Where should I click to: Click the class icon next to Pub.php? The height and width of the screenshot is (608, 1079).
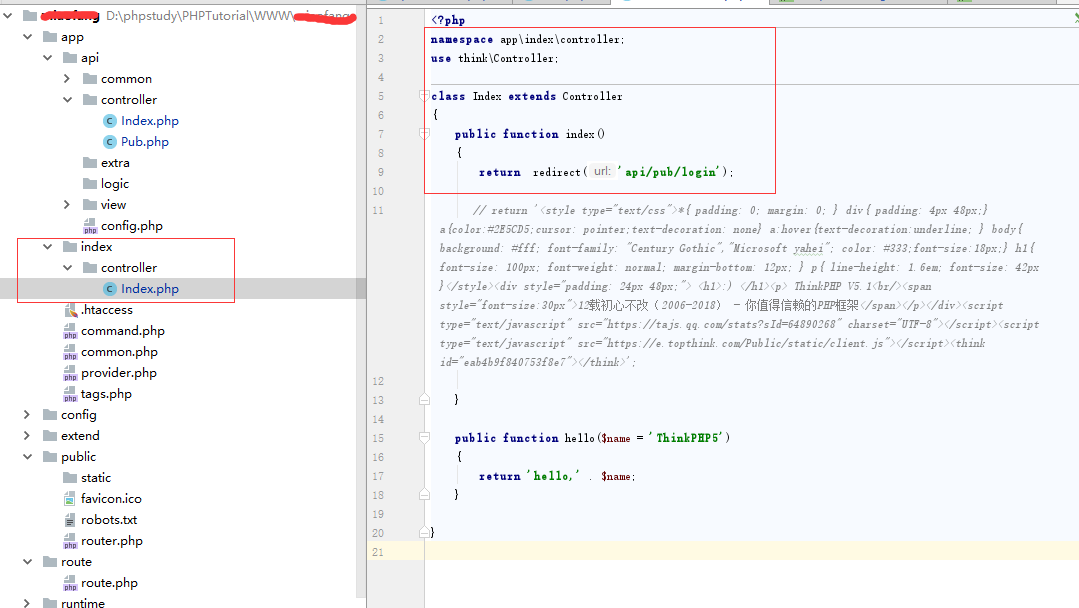110,141
